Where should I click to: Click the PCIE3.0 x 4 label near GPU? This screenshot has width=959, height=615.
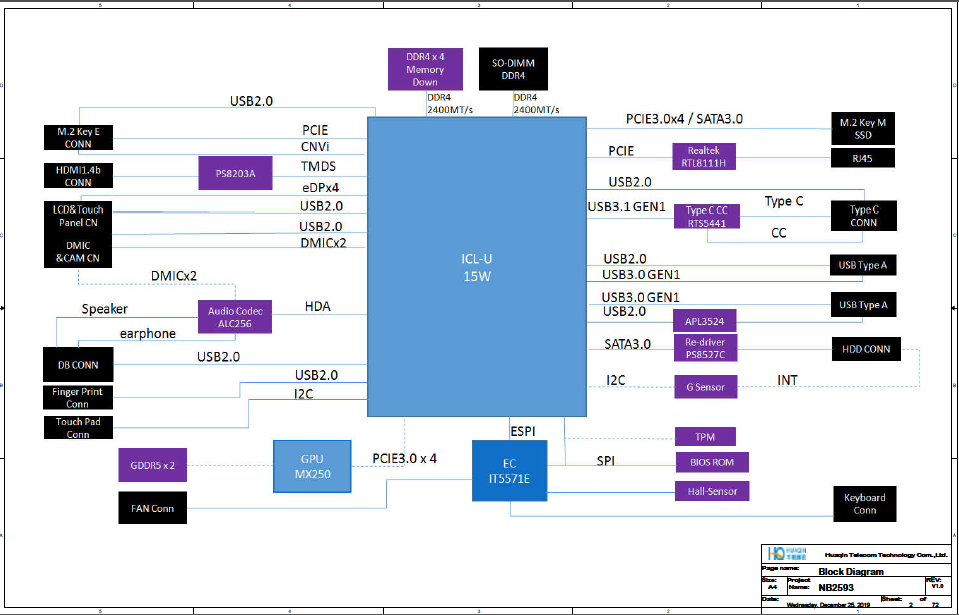click(404, 458)
